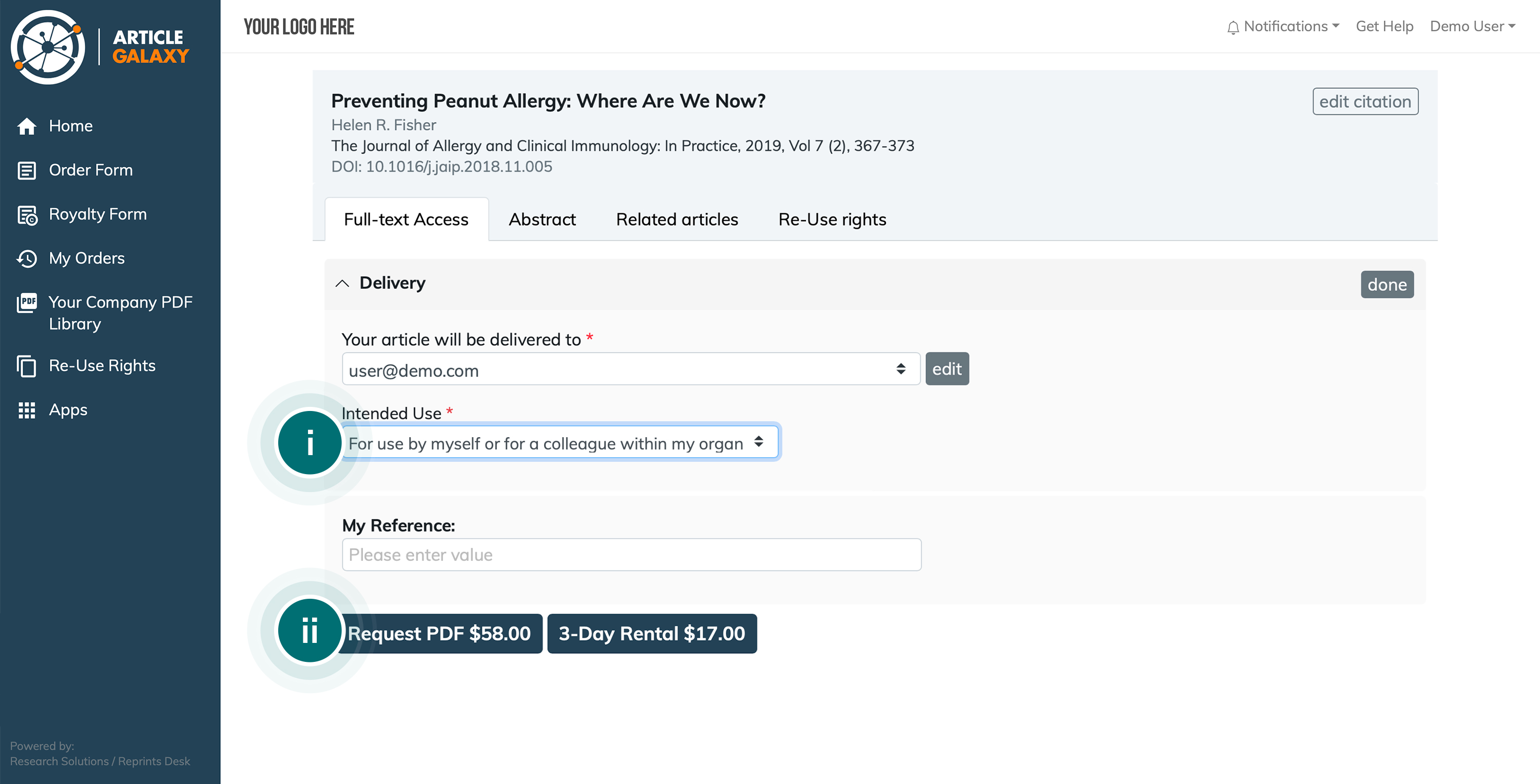1540x784 pixels.
Task: Click the My Reference input field
Action: 631,555
